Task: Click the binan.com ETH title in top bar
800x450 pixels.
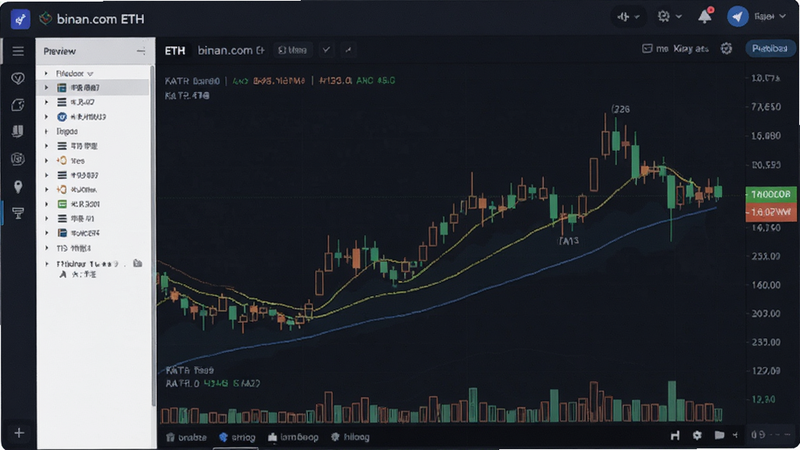Action: coord(101,19)
